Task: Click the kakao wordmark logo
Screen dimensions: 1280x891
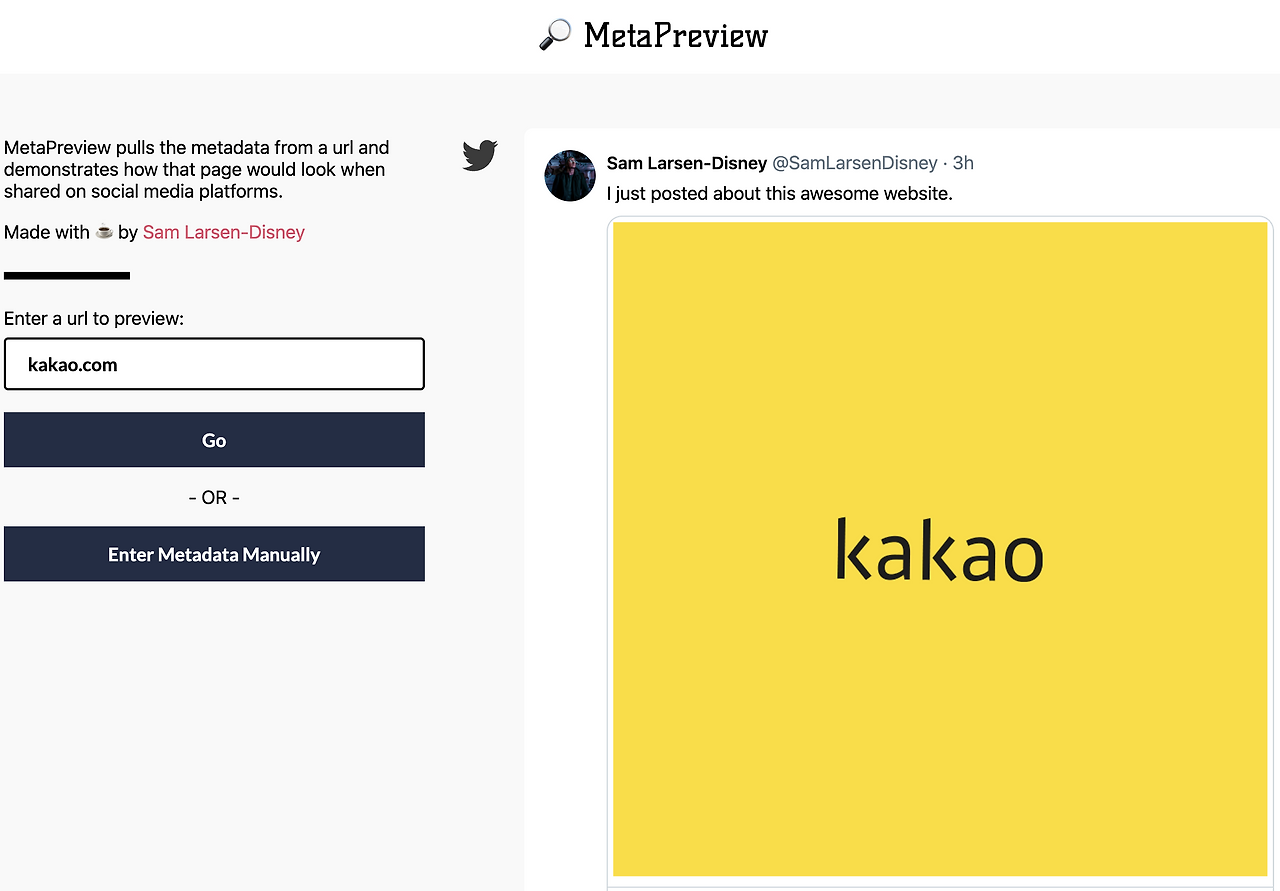Action: [939, 550]
